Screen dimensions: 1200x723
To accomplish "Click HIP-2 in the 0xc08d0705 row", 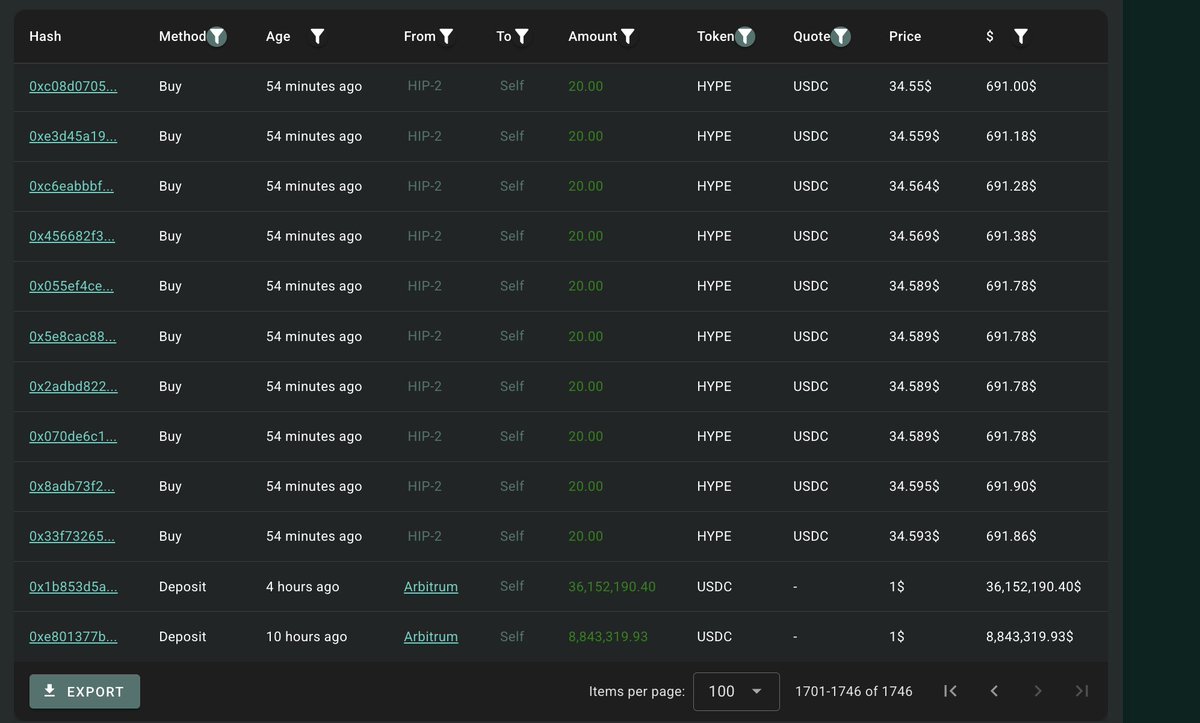I will (425, 86).
